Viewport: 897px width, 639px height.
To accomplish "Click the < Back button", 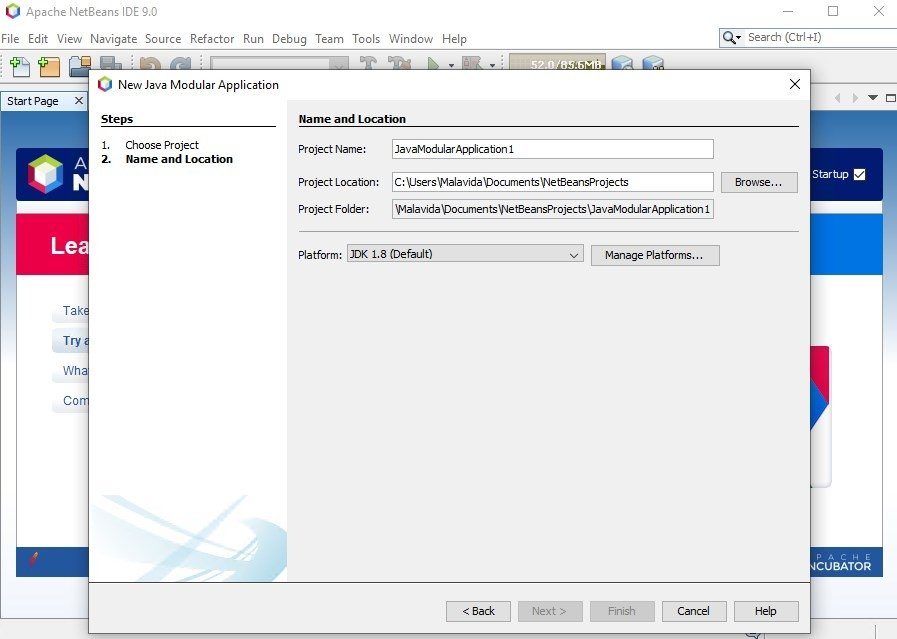I will click(x=478, y=611).
